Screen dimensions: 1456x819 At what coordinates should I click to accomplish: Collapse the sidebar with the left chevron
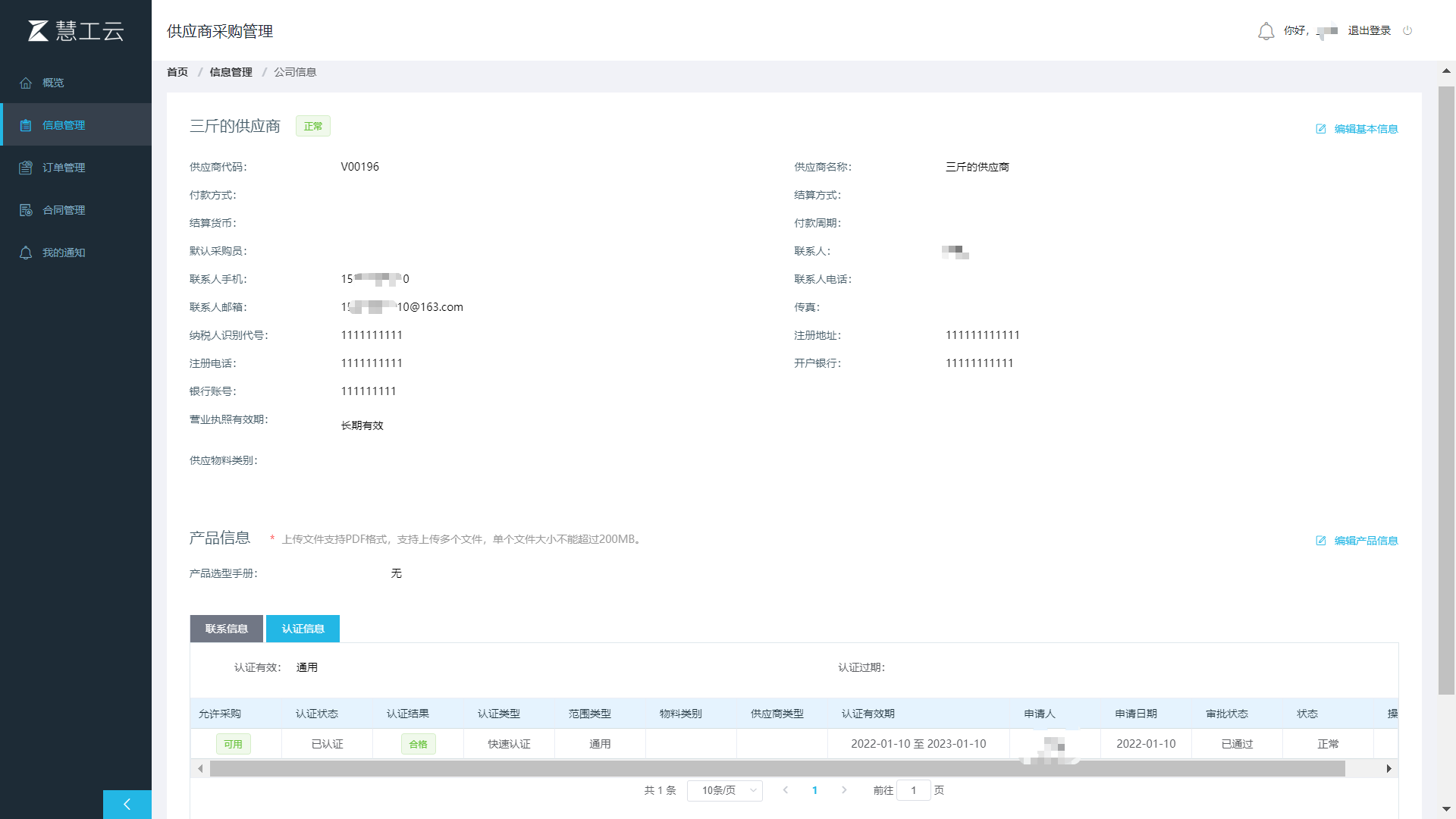(x=127, y=805)
